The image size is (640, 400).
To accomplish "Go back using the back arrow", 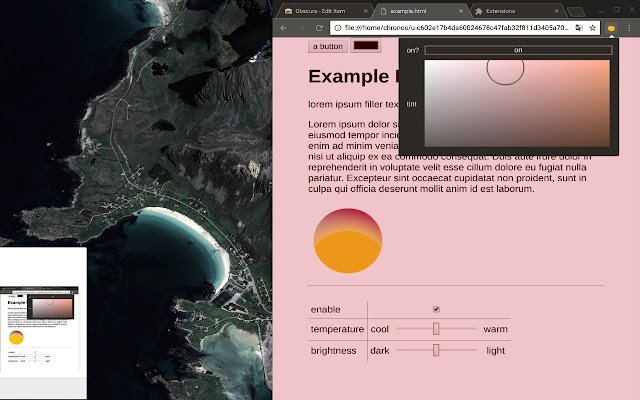I will (284, 28).
